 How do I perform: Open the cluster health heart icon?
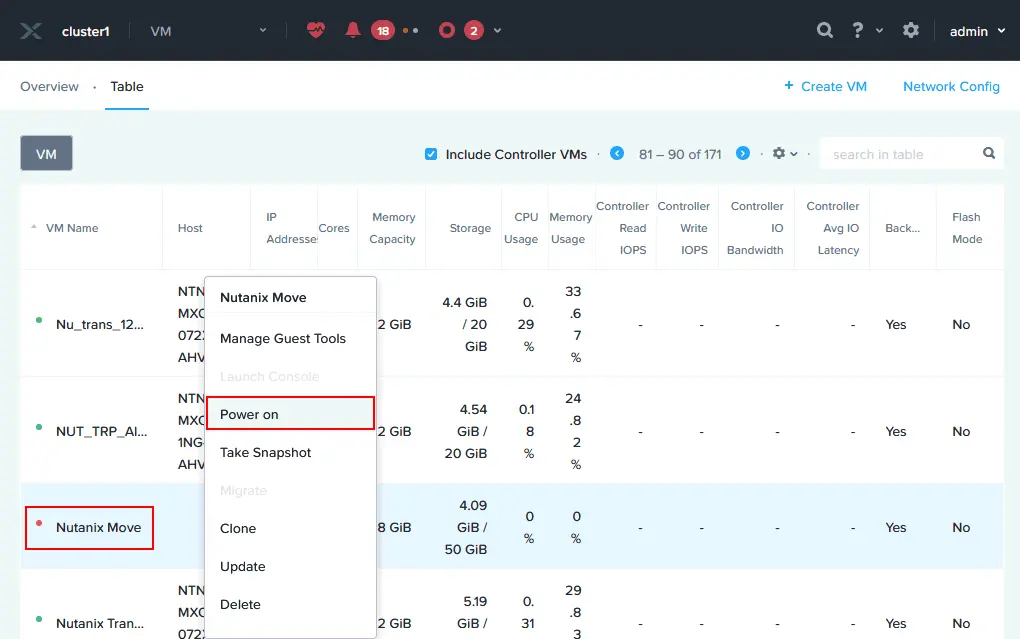(x=316, y=30)
